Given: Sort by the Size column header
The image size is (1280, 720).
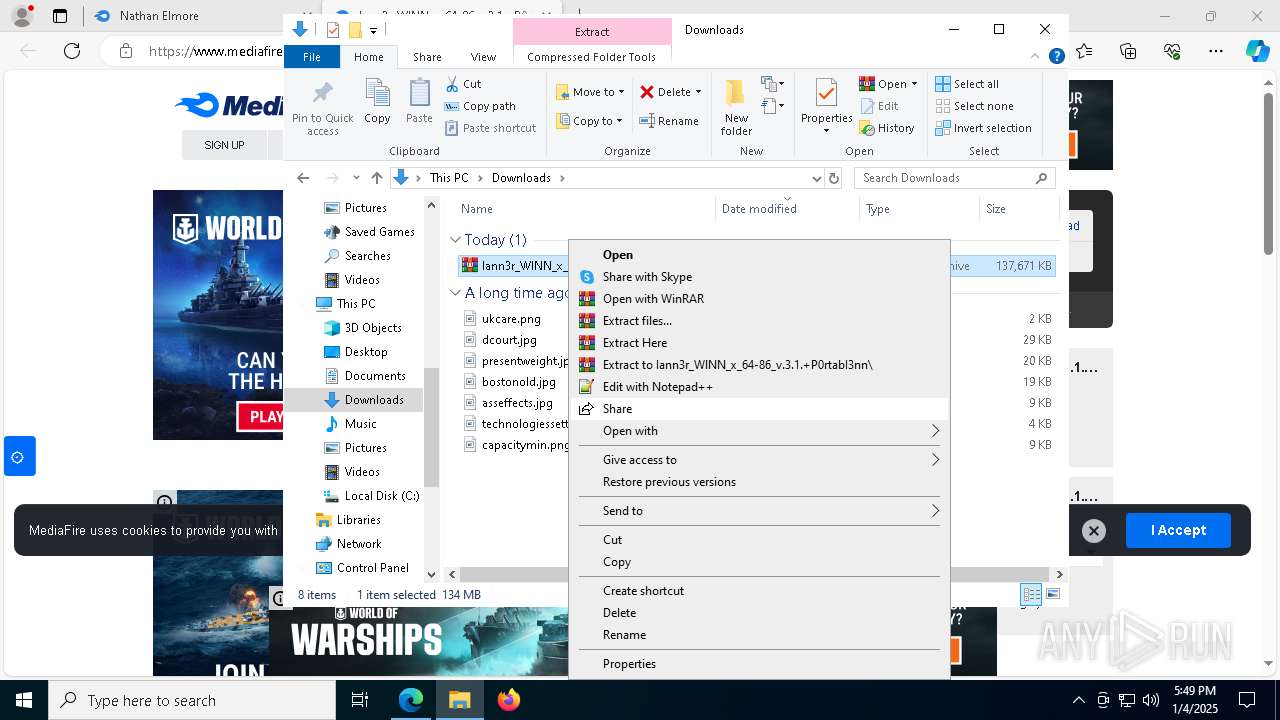Looking at the screenshot, I should coord(1018,209).
